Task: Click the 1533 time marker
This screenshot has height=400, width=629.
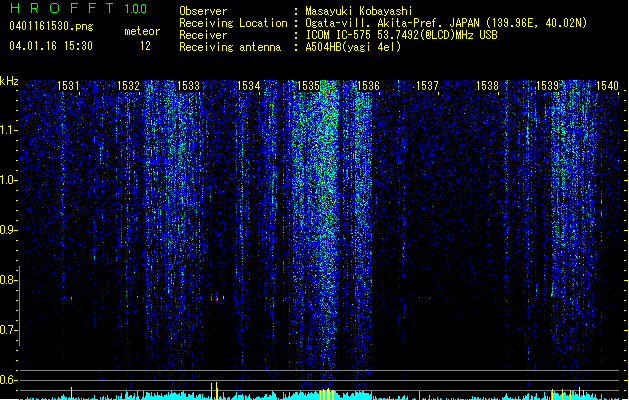Action: point(188,86)
